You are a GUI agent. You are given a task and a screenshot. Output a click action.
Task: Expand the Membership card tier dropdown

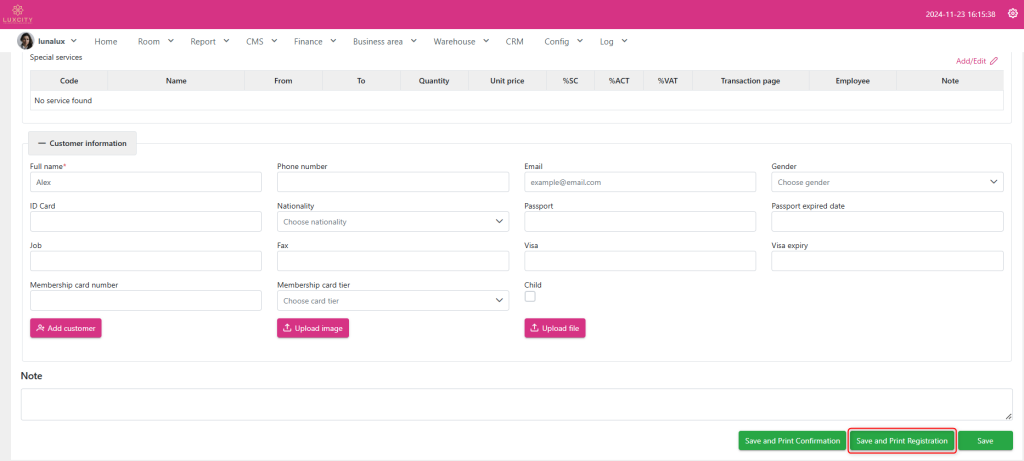[393, 300]
